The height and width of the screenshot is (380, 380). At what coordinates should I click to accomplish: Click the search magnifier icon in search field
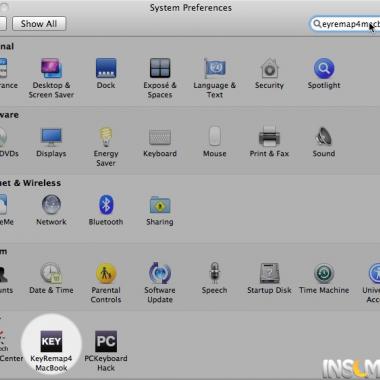point(317,24)
